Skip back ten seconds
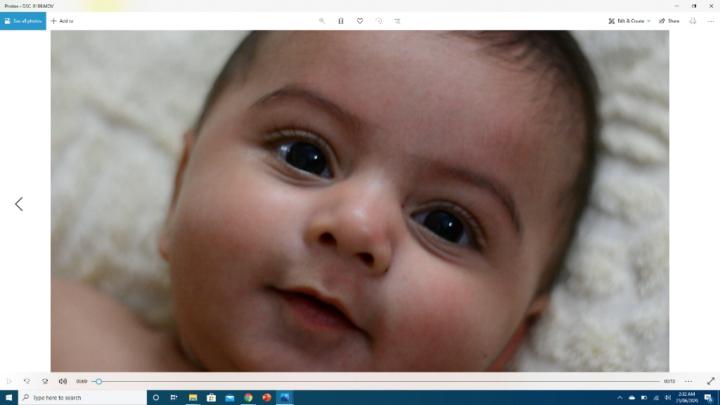720x405 pixels. 27,381
